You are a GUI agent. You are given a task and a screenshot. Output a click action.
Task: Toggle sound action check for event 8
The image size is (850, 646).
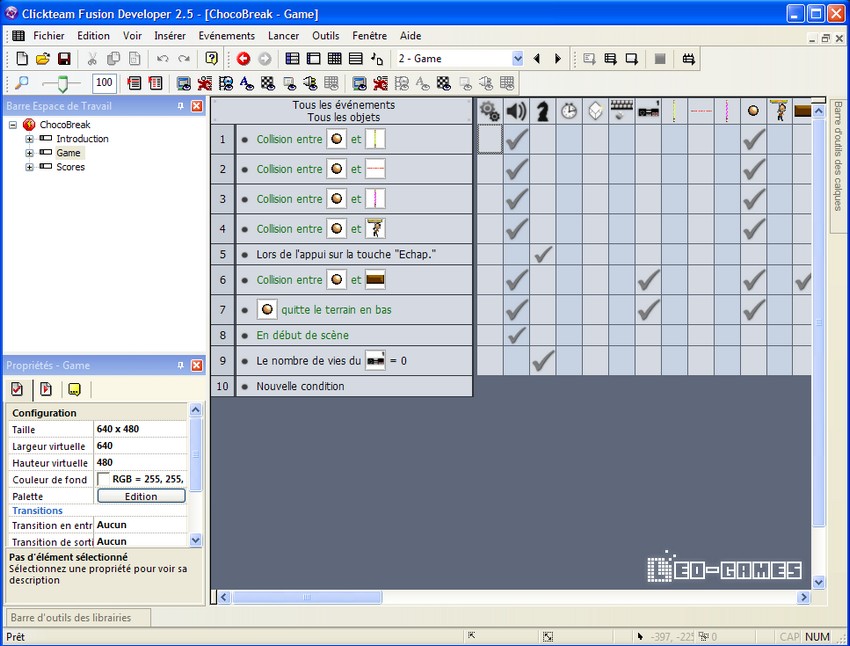(516, 335)
